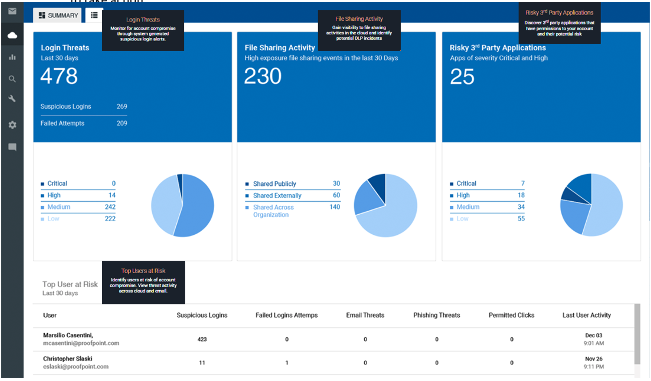Click the 25 risky apps total

[462, 77]
